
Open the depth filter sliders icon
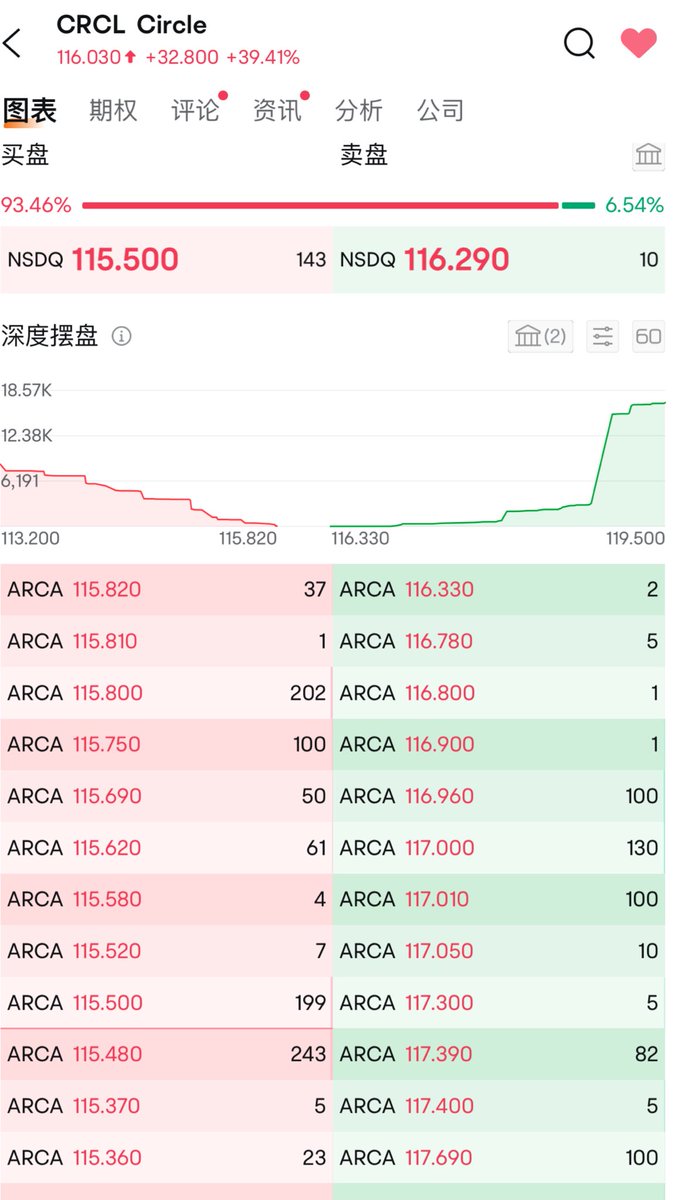[602, 336]
